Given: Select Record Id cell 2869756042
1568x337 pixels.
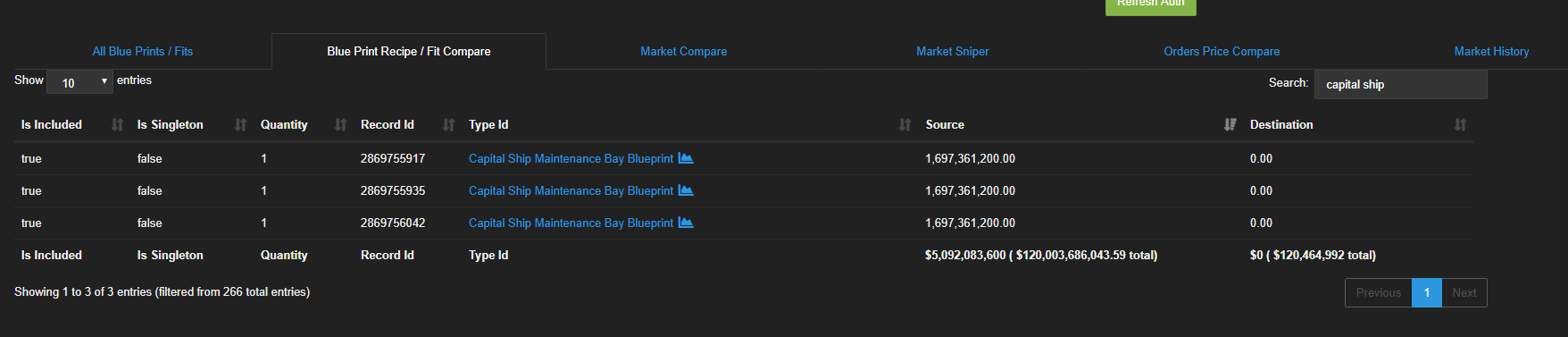Looking at the screenshot, I should pyautogui.click(x=393, y=223).
